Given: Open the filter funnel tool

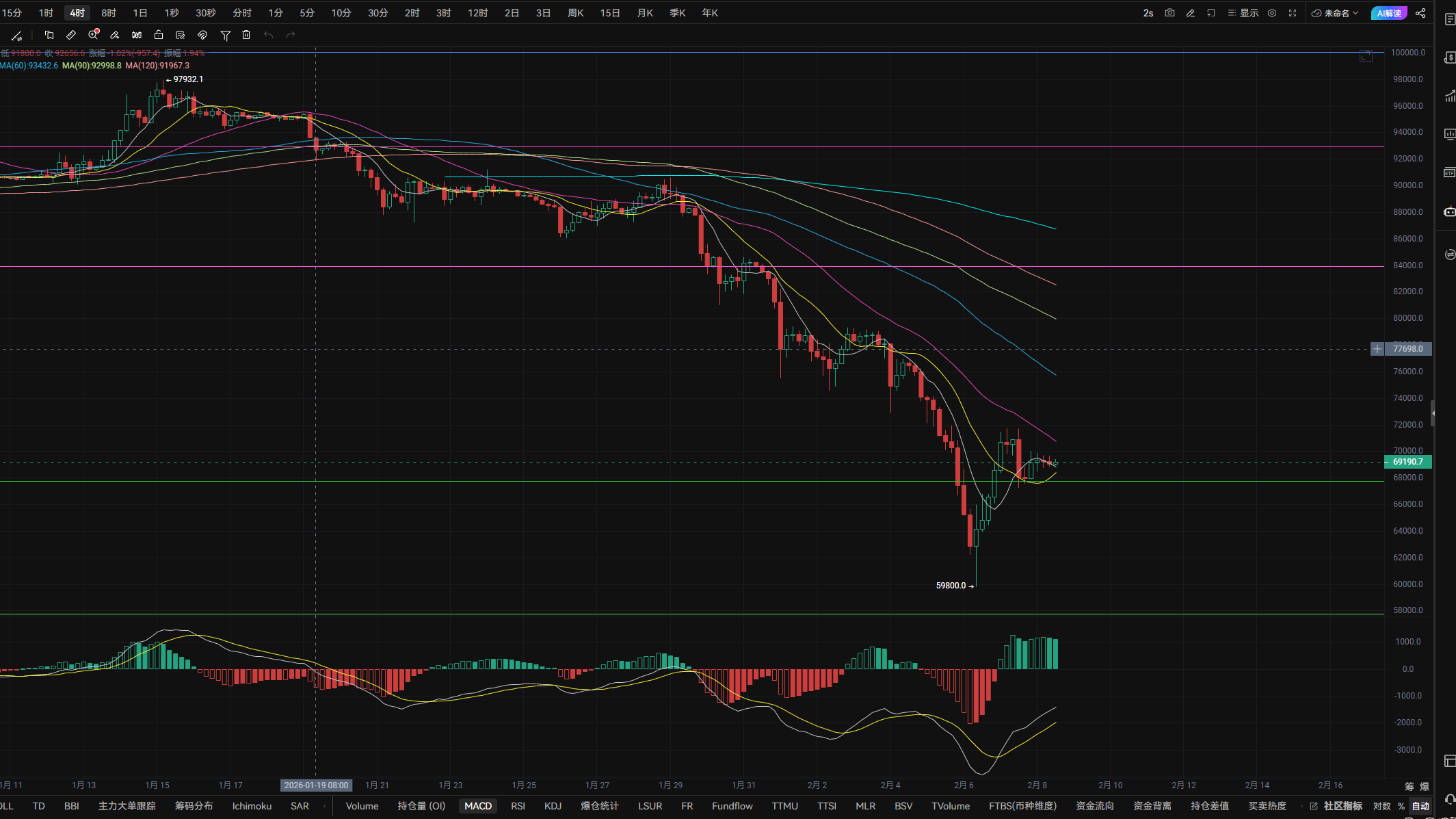Looking at the screenshot, I should click(x=225, y=35).
